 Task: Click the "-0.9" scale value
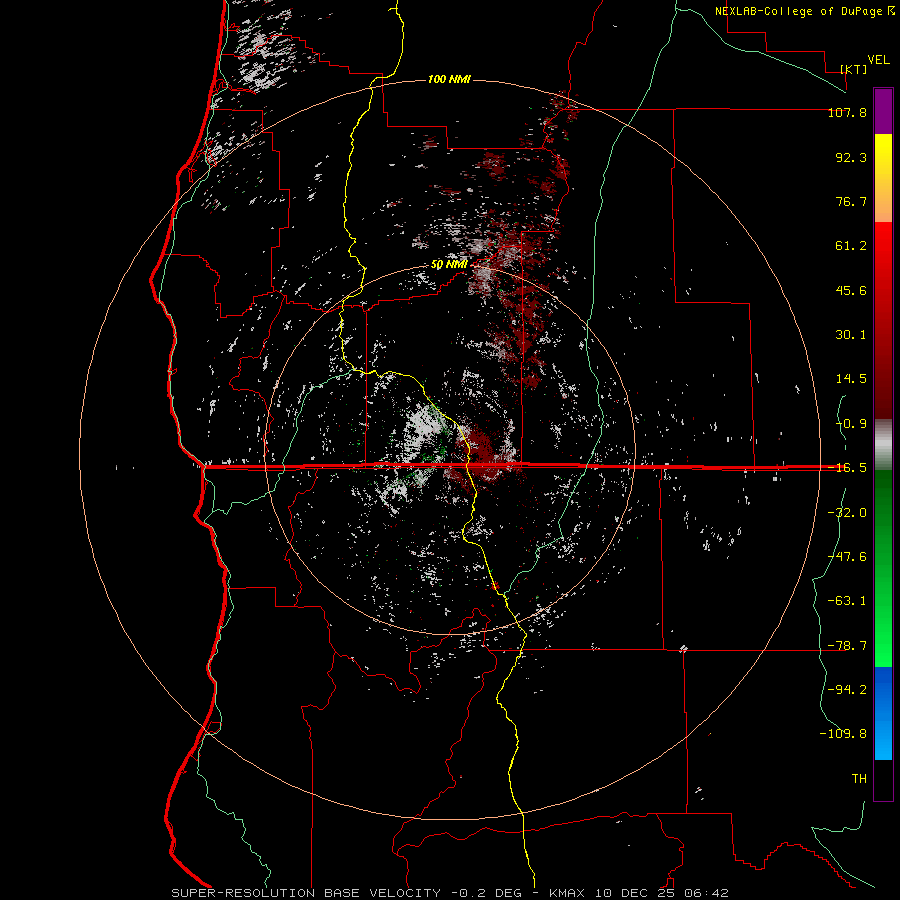pos(851,424)
